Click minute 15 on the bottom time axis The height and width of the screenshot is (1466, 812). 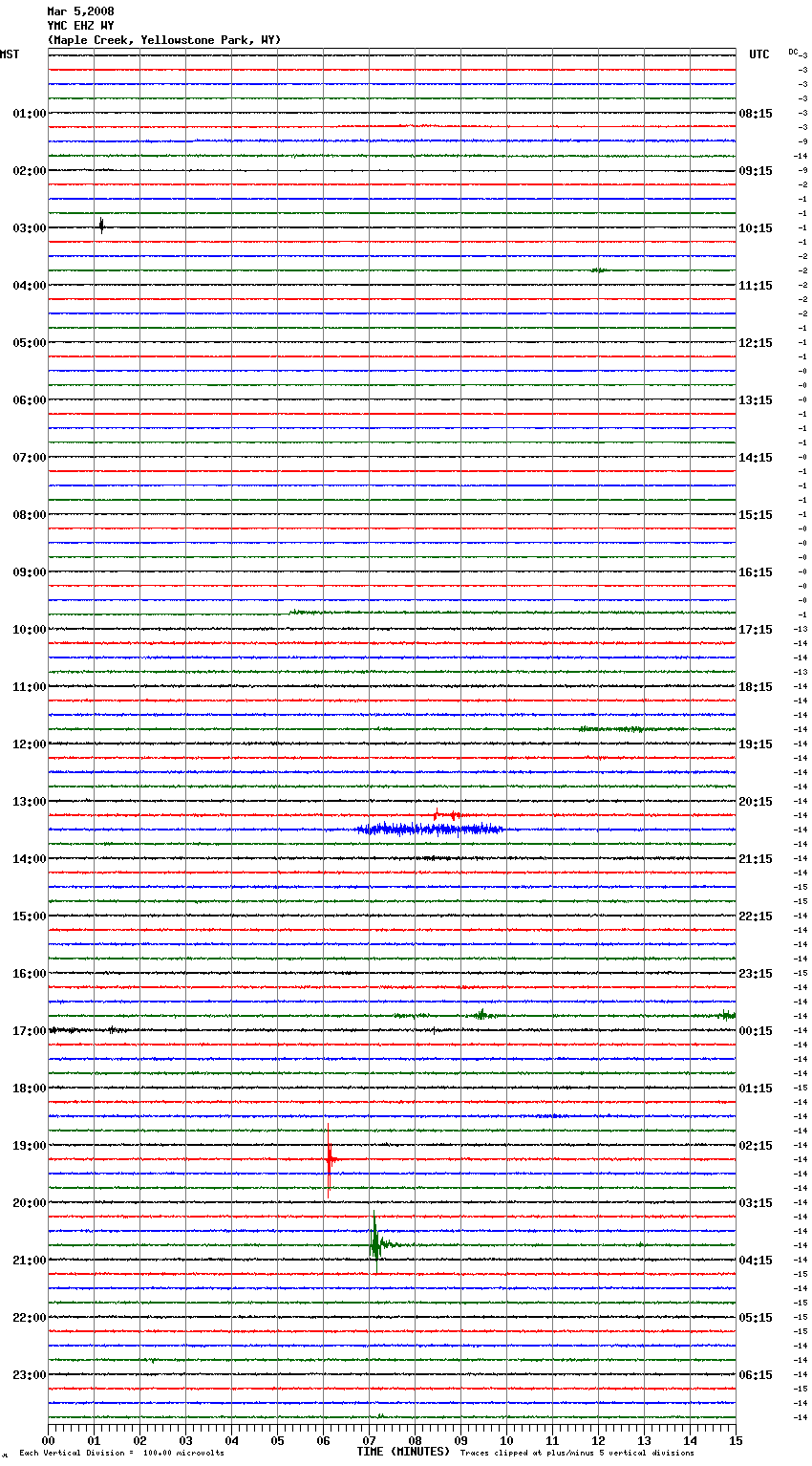pos(736,1440)
